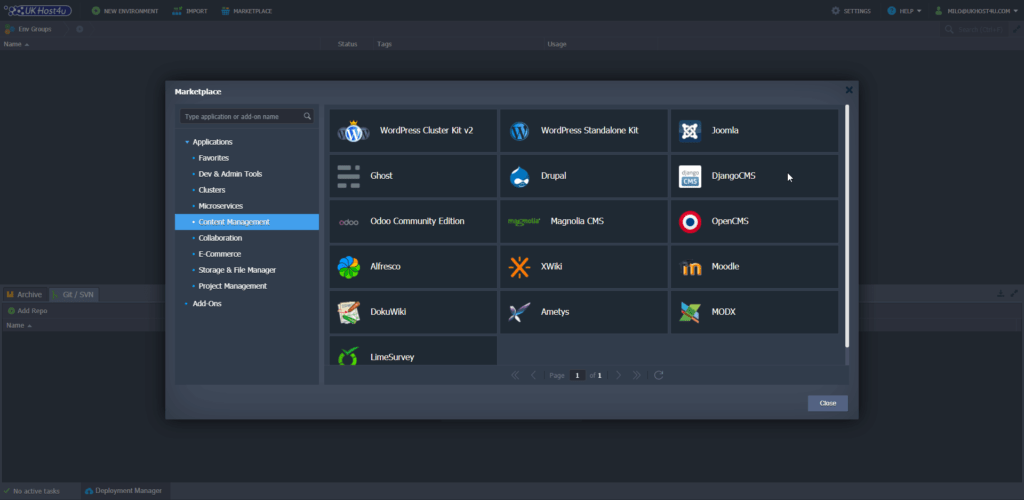
Task: Select the Microservices category
Action: coord(221,206)
